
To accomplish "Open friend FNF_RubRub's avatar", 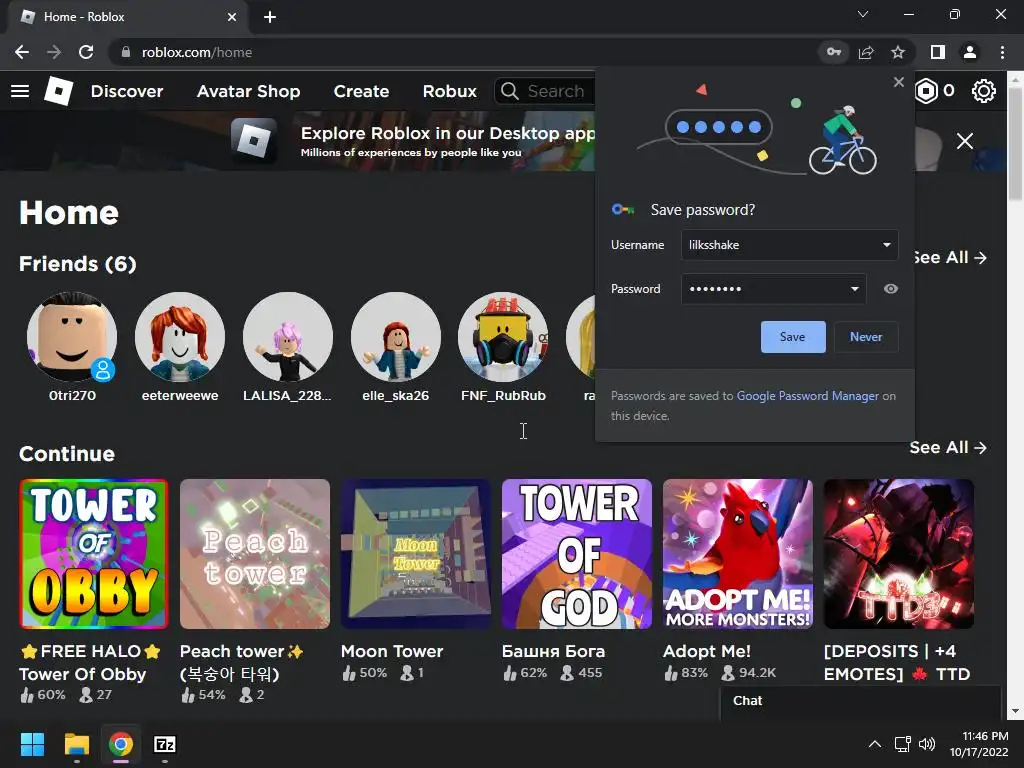I will 504,337.
